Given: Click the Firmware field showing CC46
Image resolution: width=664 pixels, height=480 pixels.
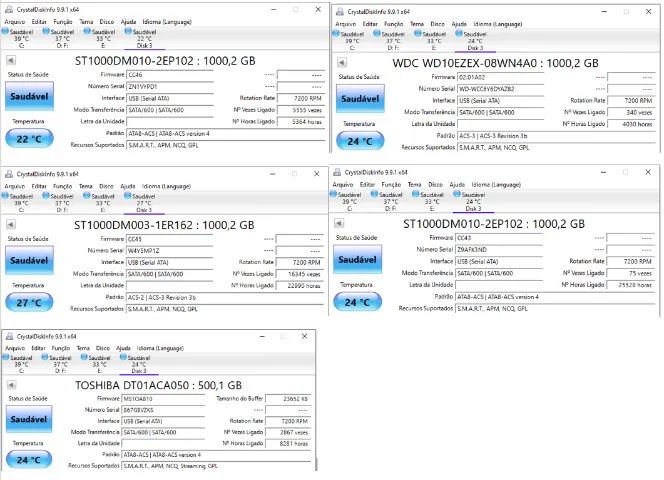Looking at the screenshot, I should [x=170, y=75].
